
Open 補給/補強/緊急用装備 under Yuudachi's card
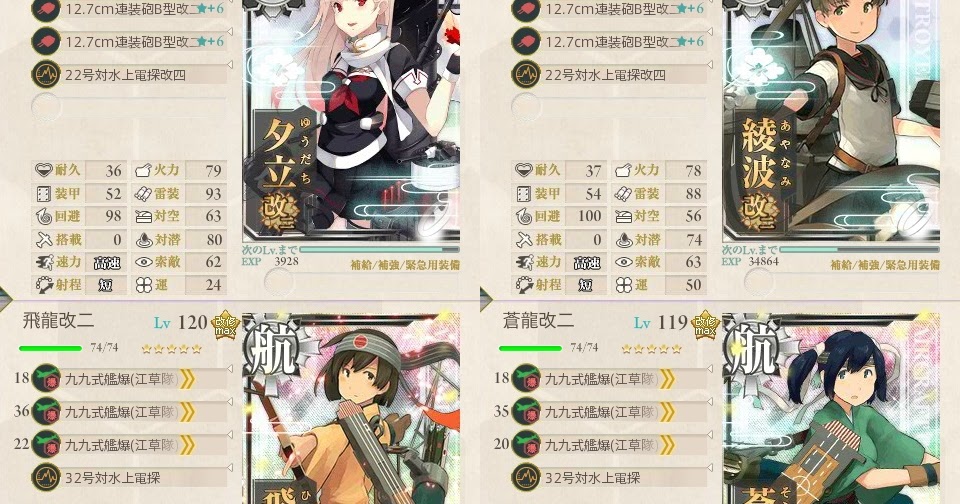pyautogui.click(x=405, y=265)
